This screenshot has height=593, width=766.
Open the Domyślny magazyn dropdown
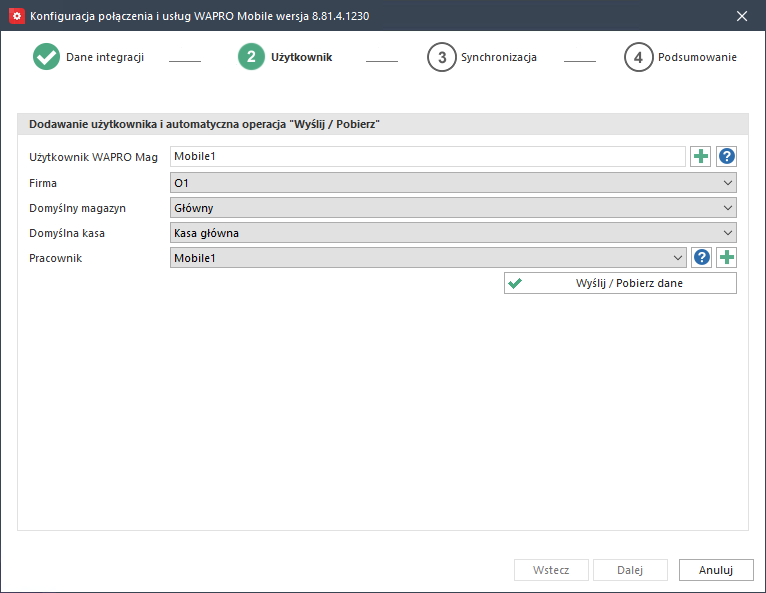tap(453, 208)
